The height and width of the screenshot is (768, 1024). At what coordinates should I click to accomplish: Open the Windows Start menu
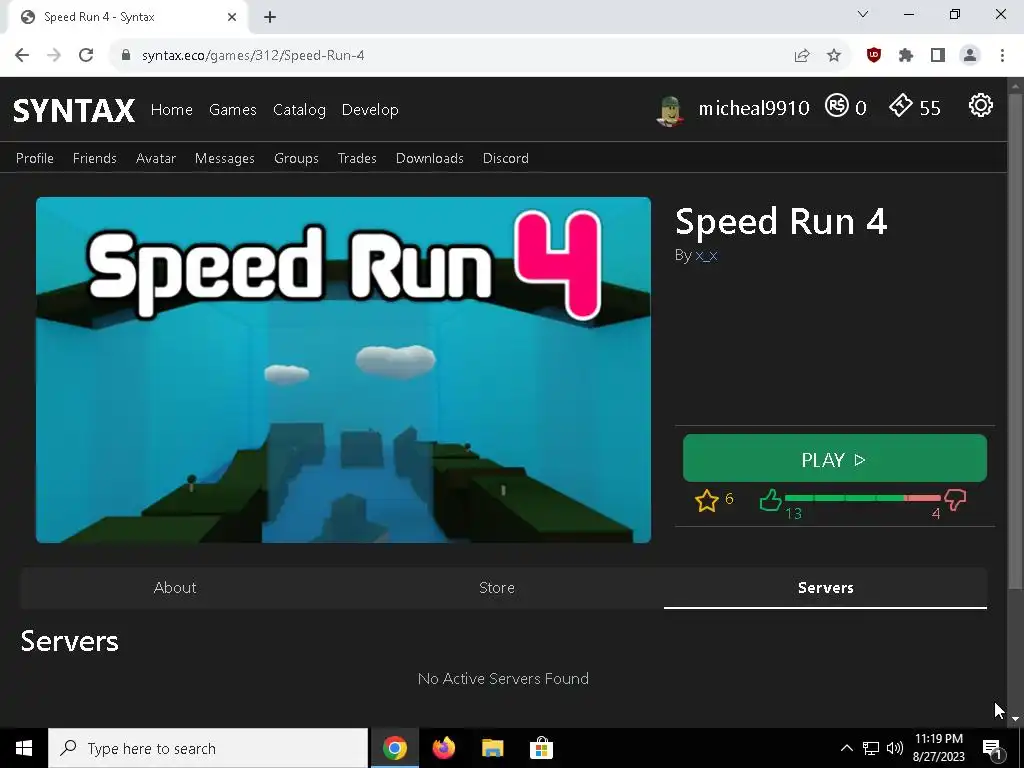(x=24, y=748)
